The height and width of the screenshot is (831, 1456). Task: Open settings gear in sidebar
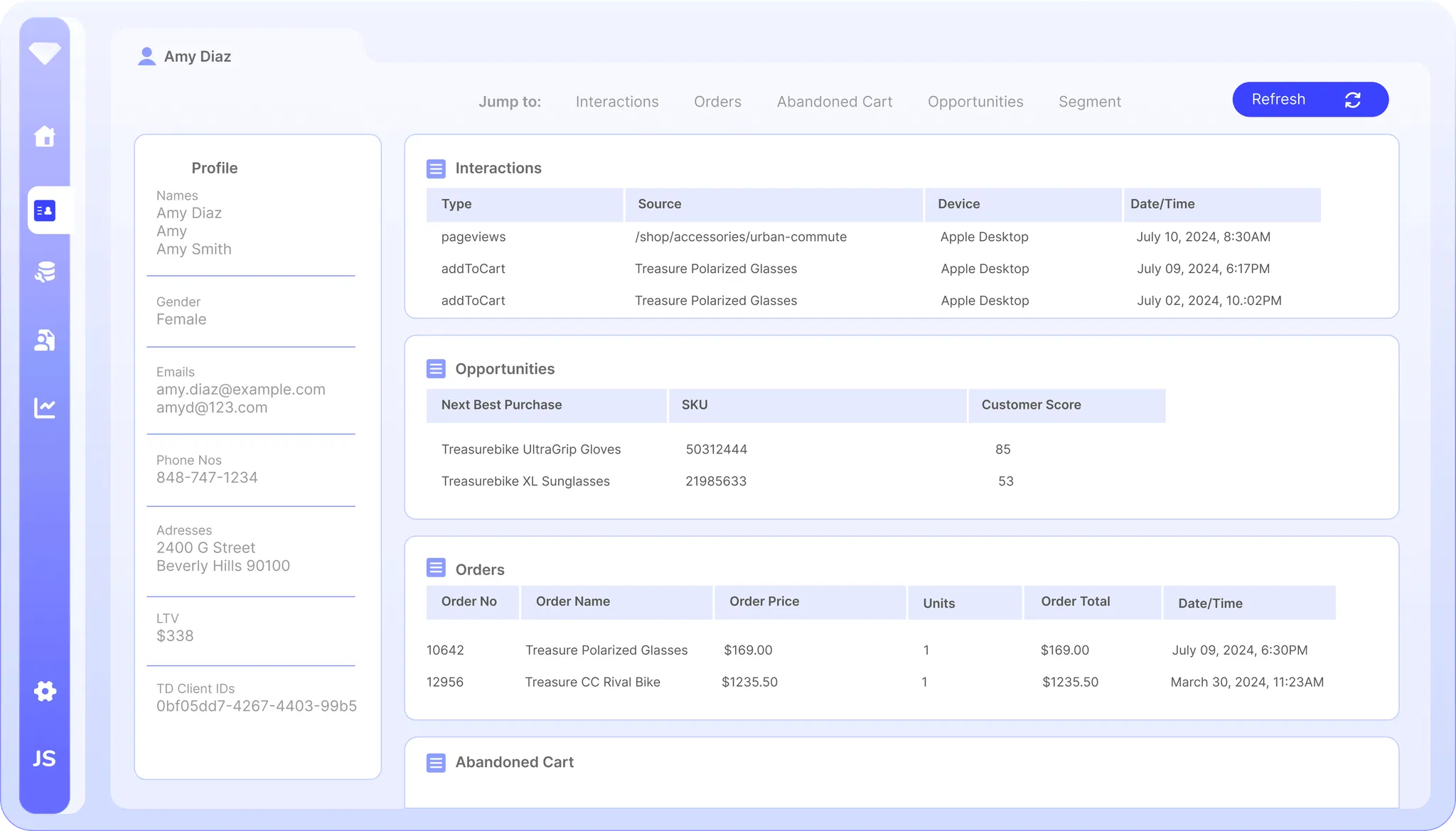point(45,691)
